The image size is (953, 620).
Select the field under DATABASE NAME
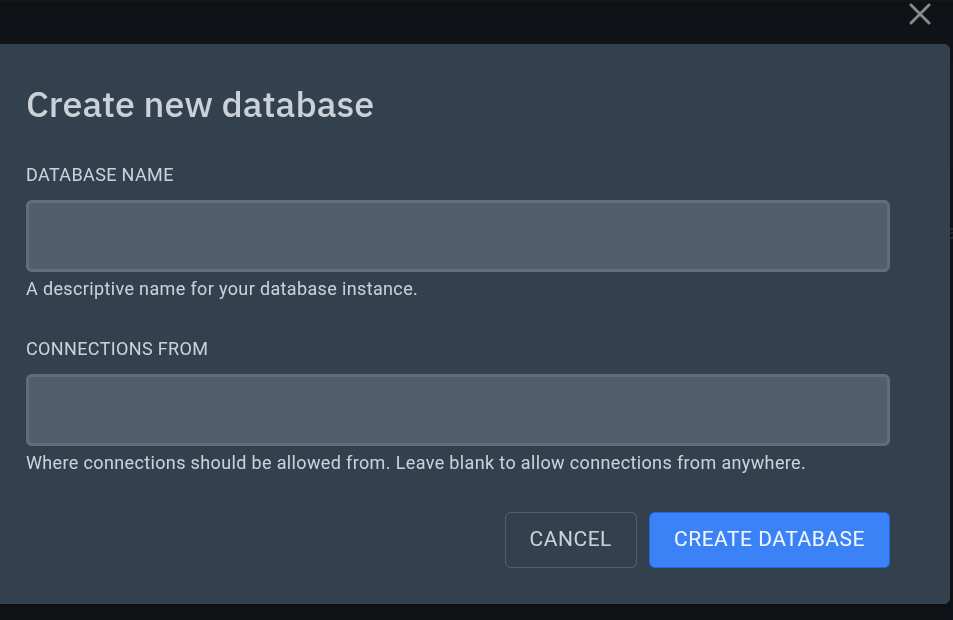coord(457,236)
